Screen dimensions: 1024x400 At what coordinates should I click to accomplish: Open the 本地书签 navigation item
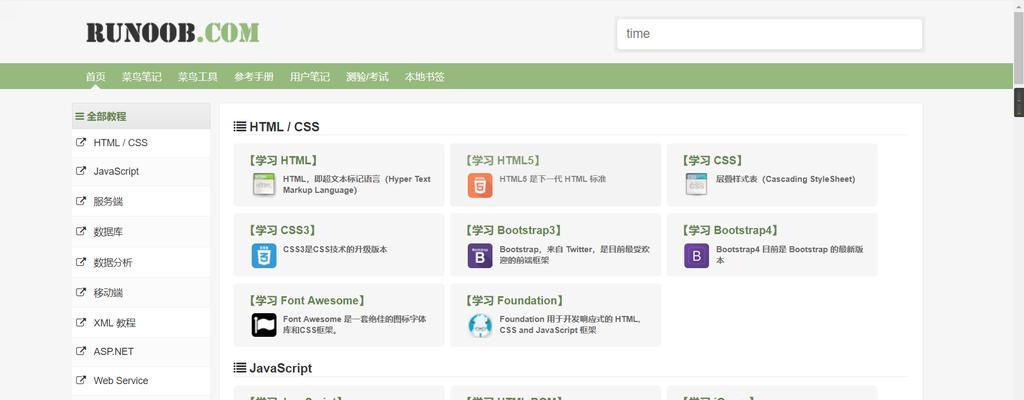click(x=424, y=76)
